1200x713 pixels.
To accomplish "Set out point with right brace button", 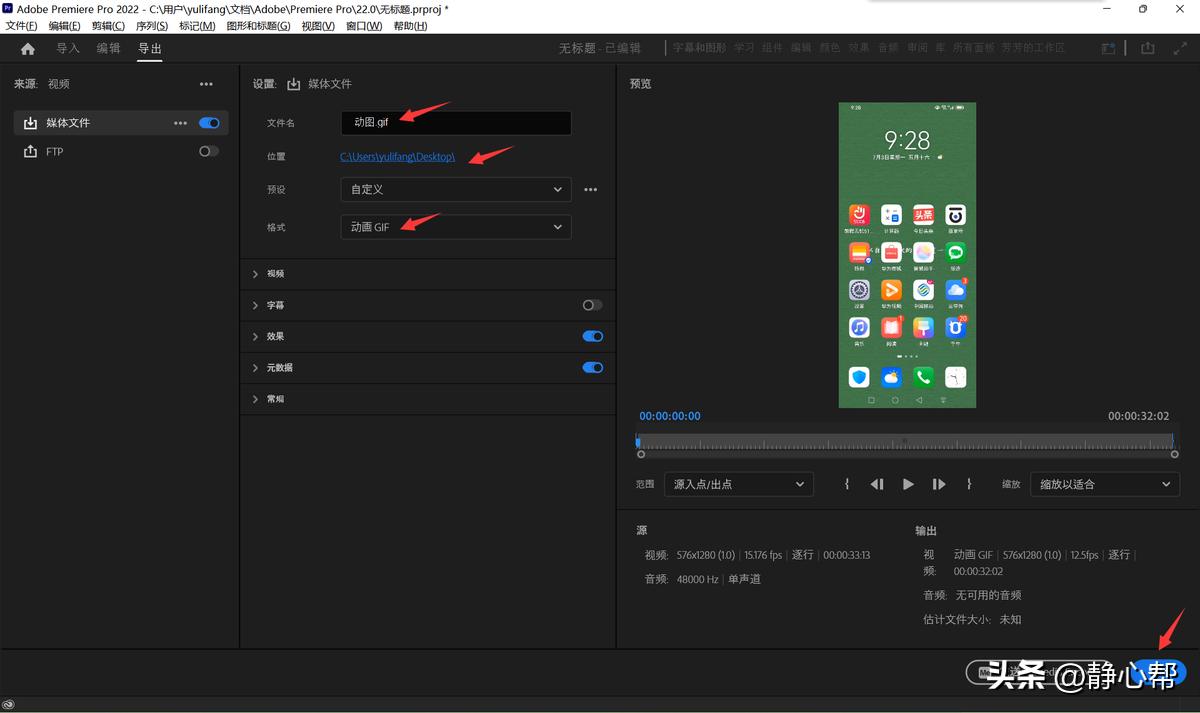I will 969,484.
